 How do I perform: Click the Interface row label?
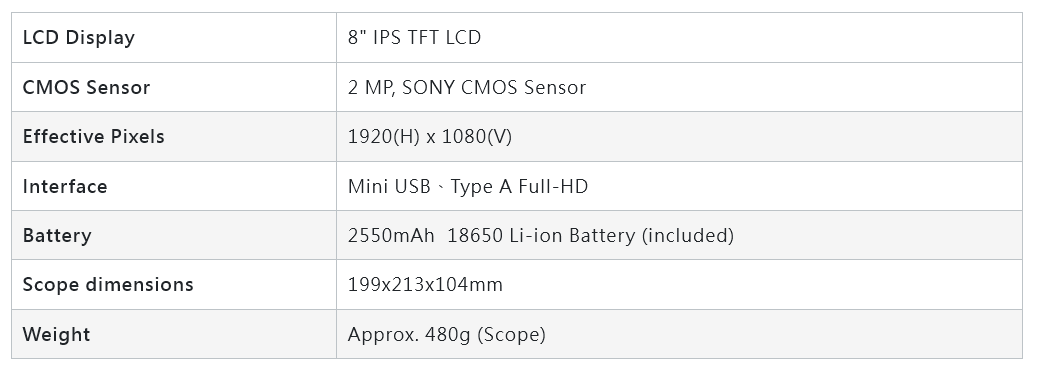[x=65, y=186]
